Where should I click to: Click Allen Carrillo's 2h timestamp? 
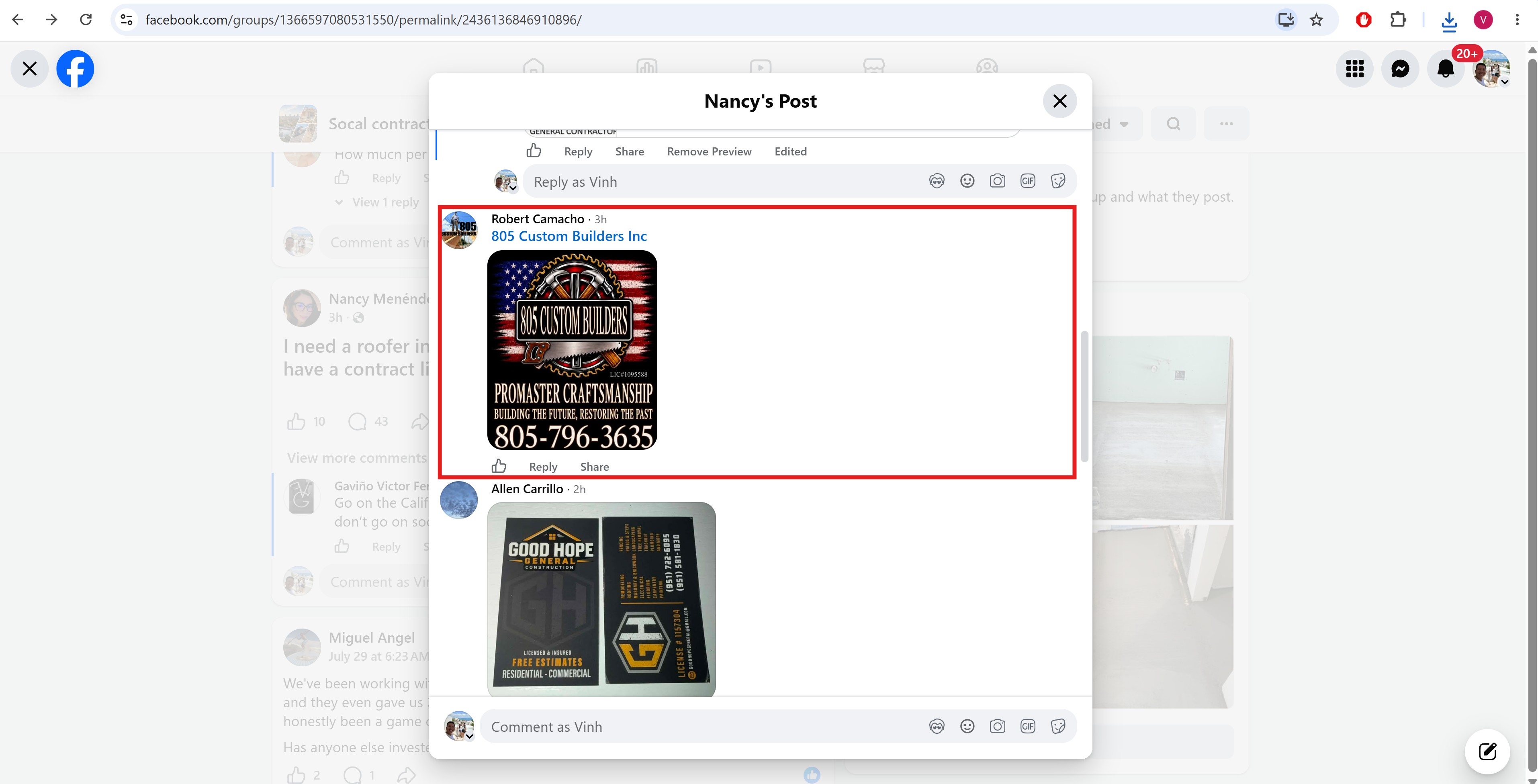579,490
